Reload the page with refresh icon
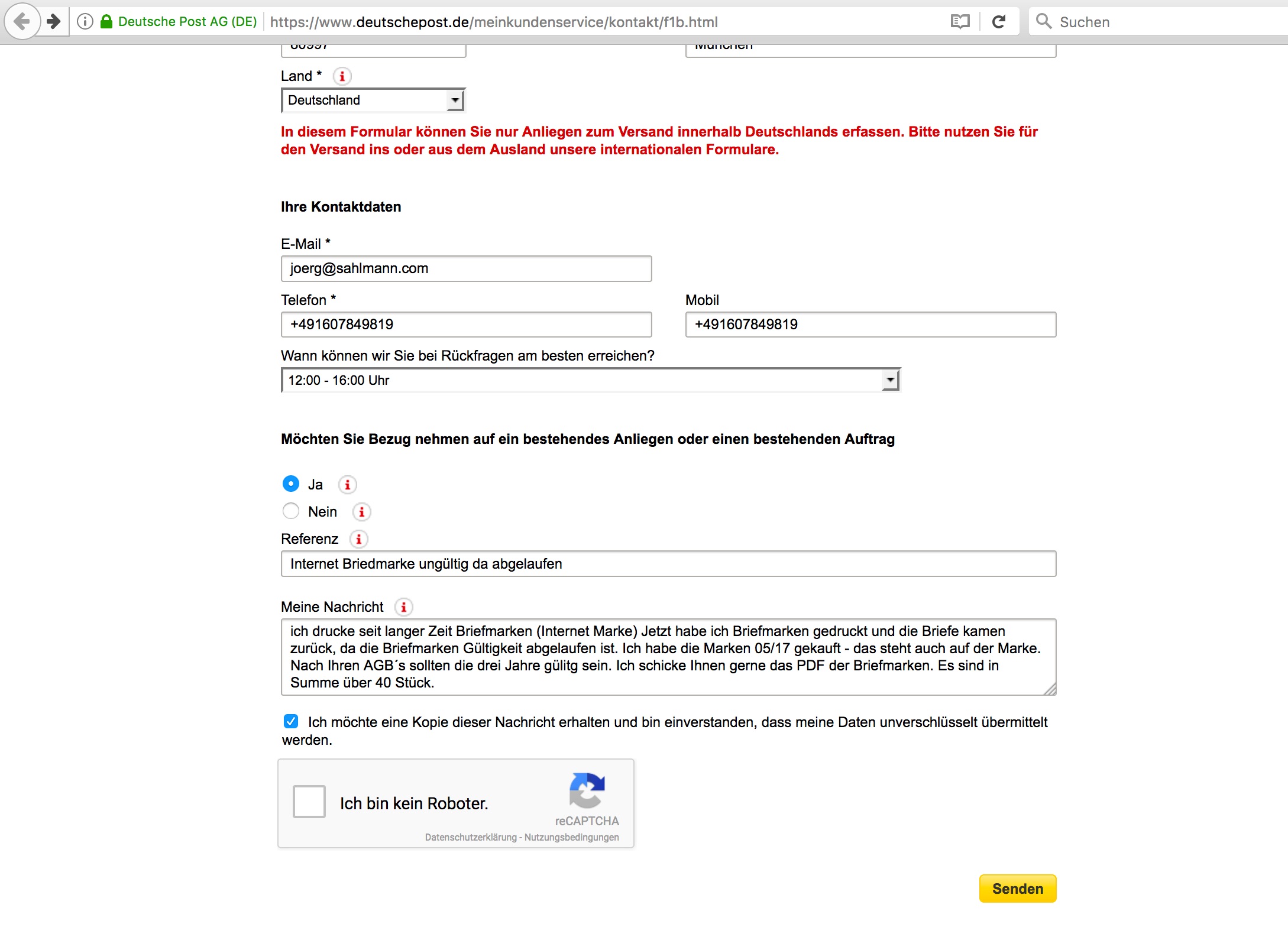 point(999,22)
